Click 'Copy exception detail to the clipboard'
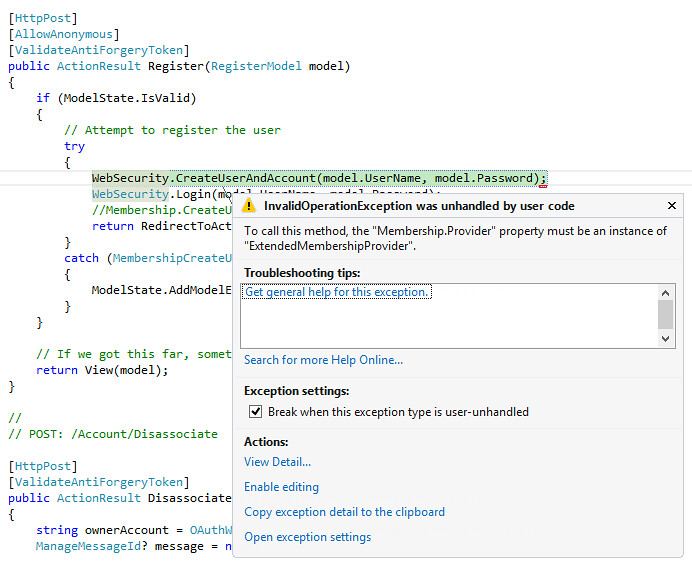The image size is (692, 564). 344,512
